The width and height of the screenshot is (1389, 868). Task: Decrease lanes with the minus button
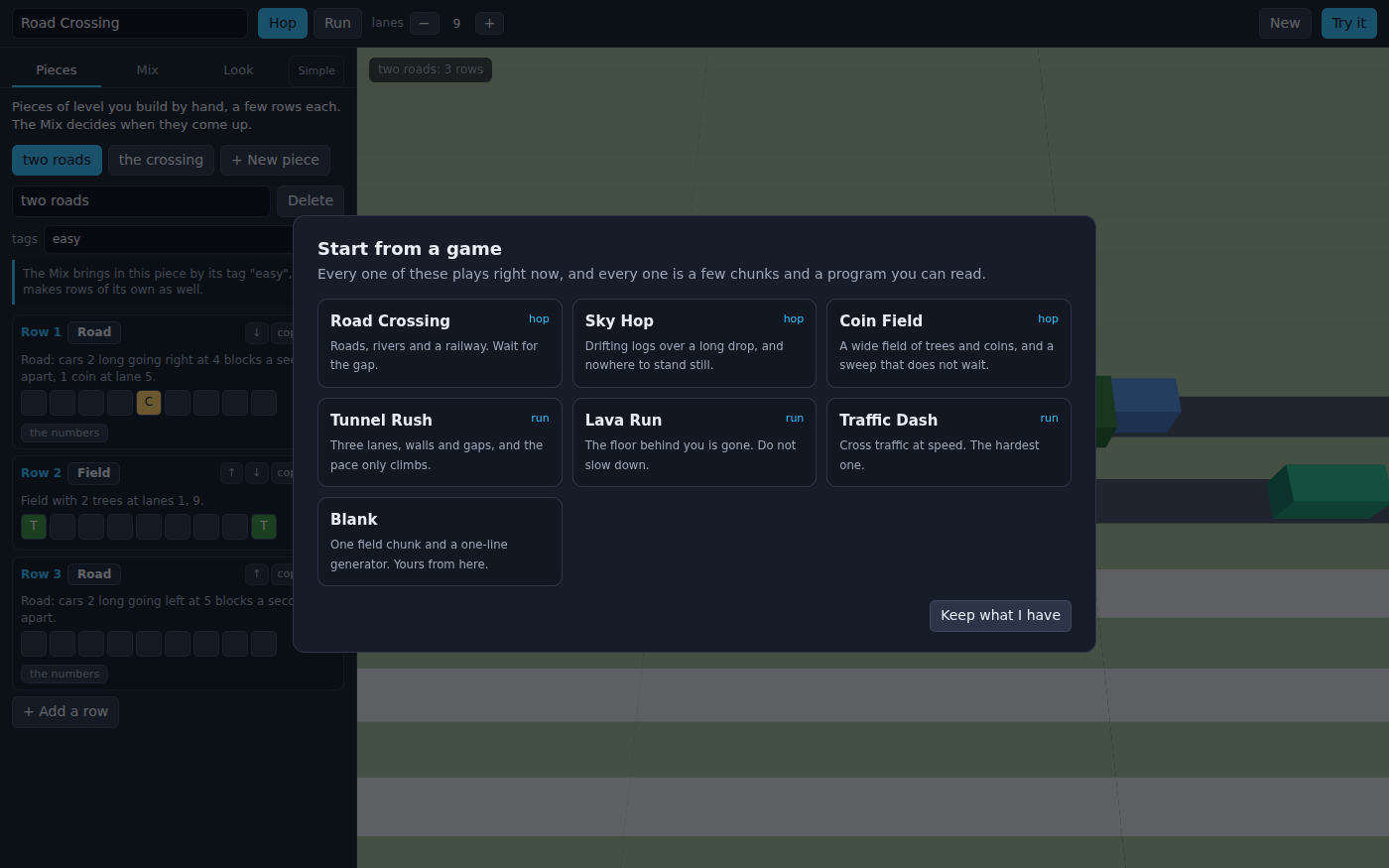425,24
